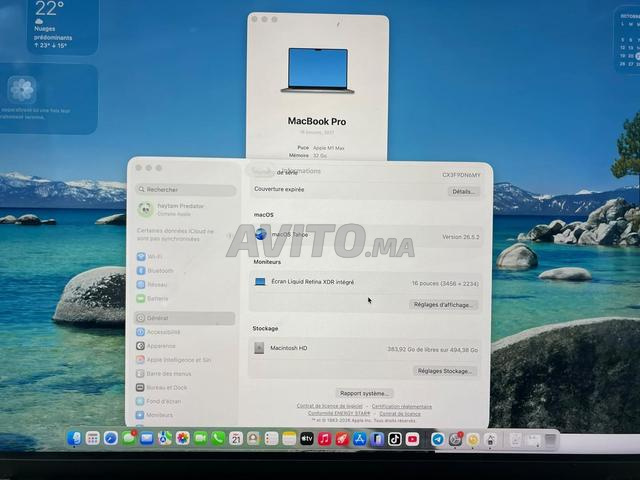Open Finder from the dock

coord(74,439)
